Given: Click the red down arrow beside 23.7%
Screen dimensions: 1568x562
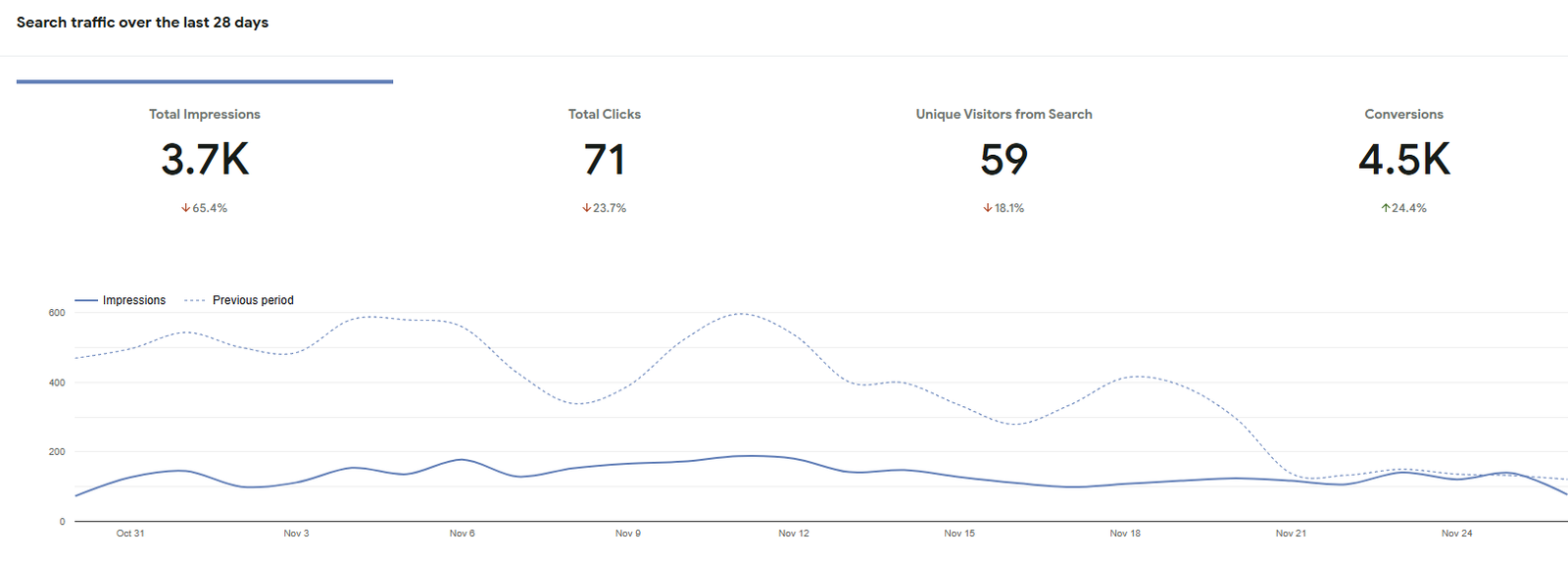Looking at the screenshot, I should click(x=586, y=208).
